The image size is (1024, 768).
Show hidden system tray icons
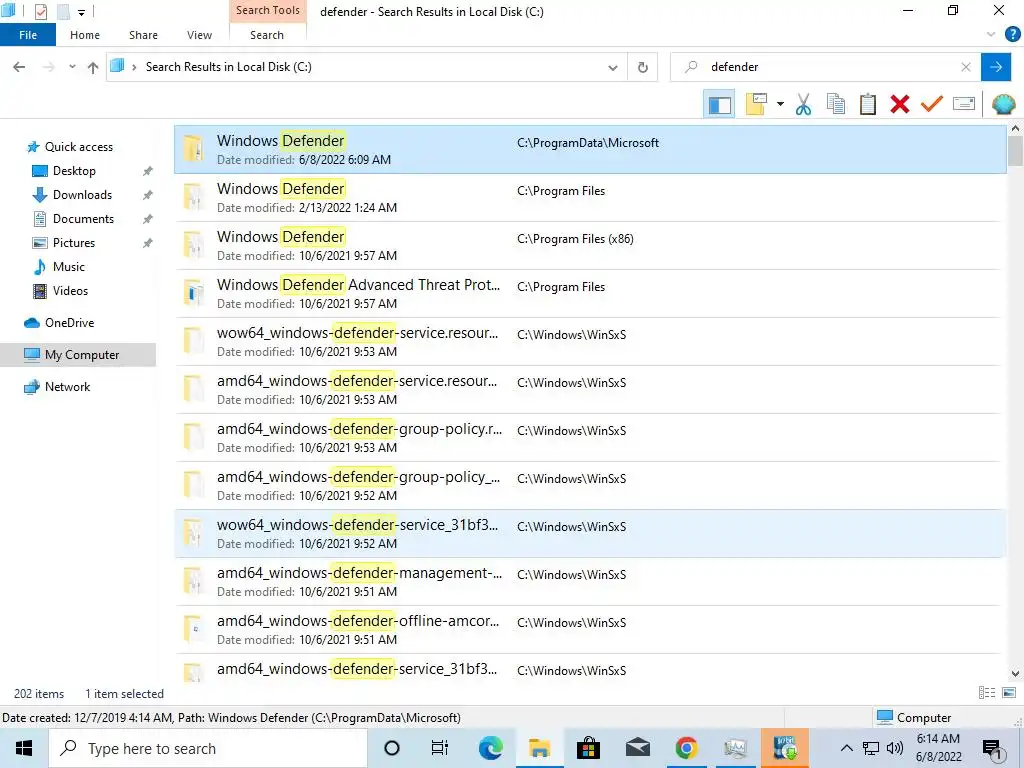[846, 748]
